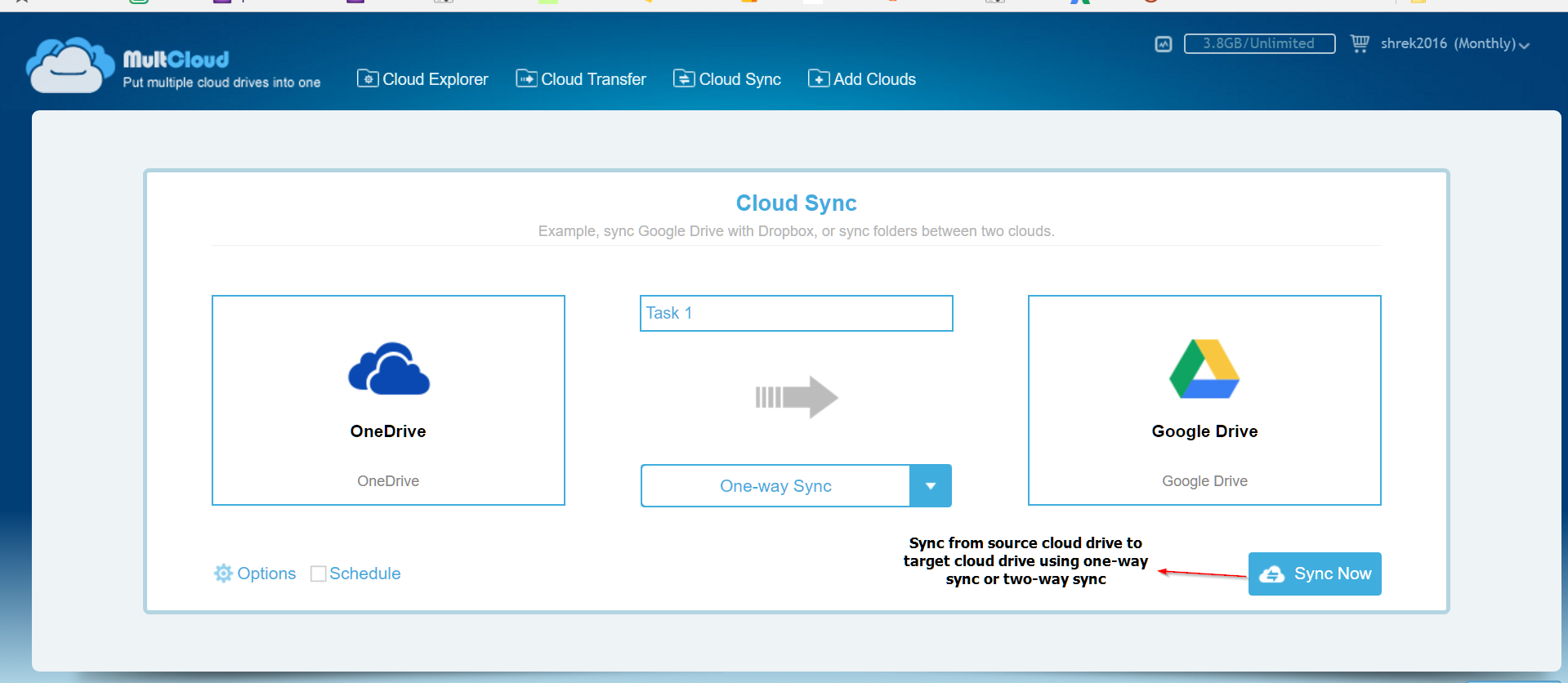Open Add Clouds menu

(862, 79)
